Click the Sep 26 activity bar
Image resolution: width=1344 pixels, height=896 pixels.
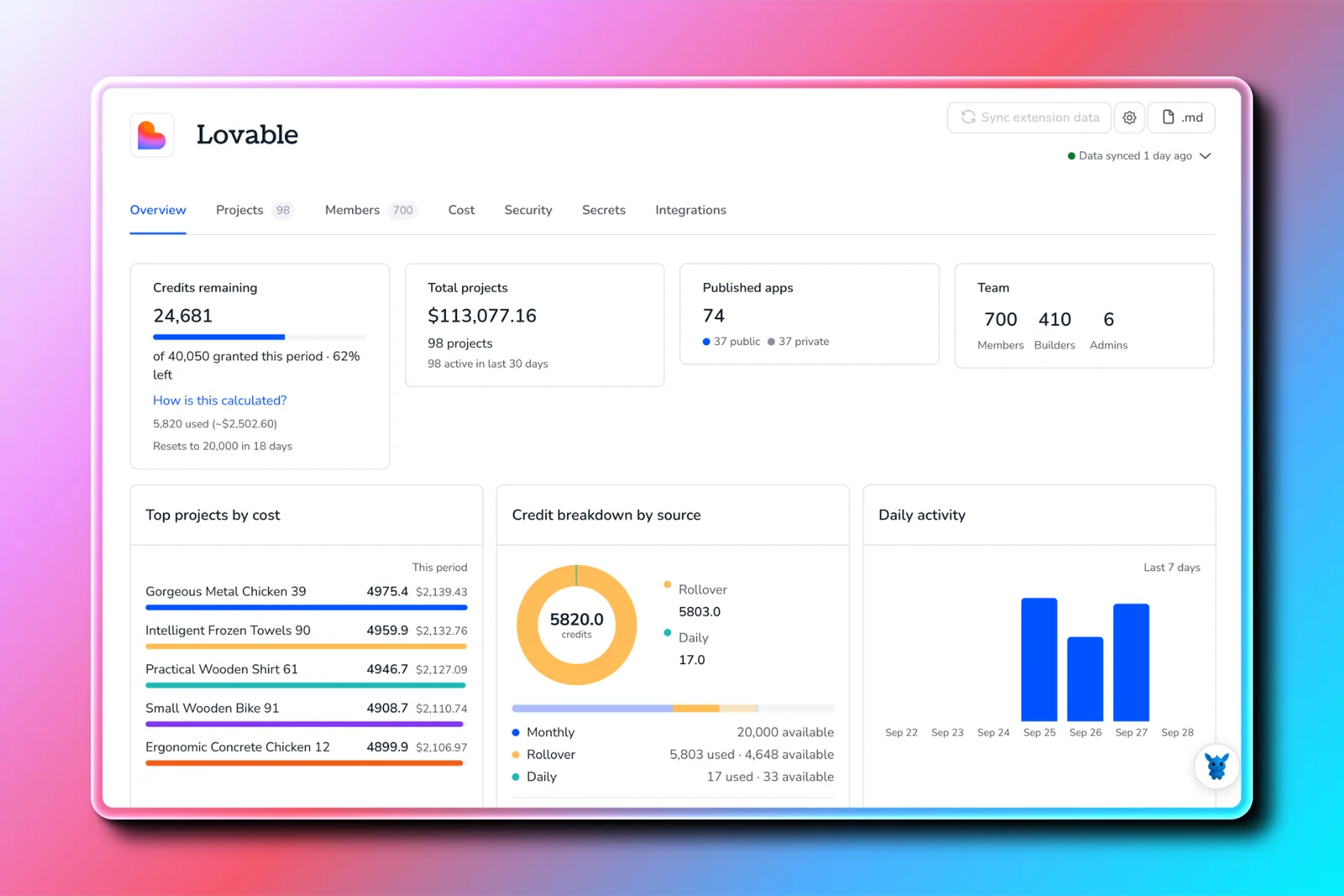coord(1085,679)
